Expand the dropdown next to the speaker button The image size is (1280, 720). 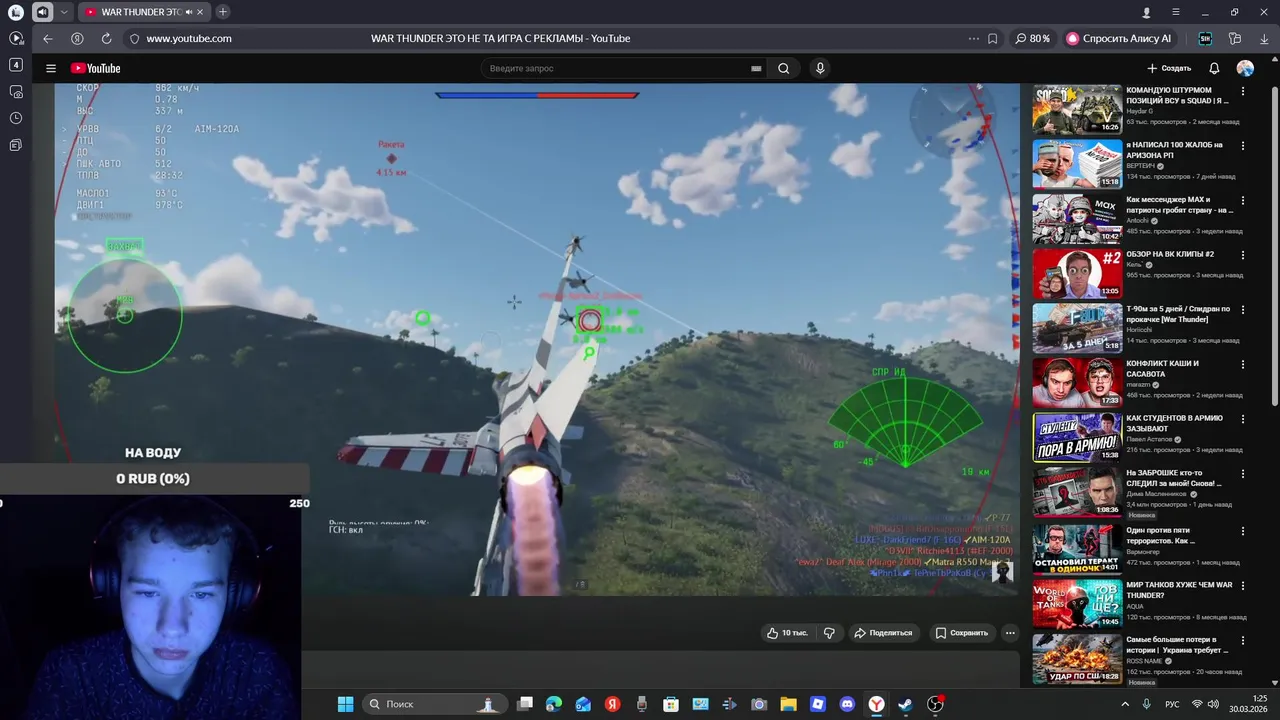pyautogui.click(x=65, y=12)
